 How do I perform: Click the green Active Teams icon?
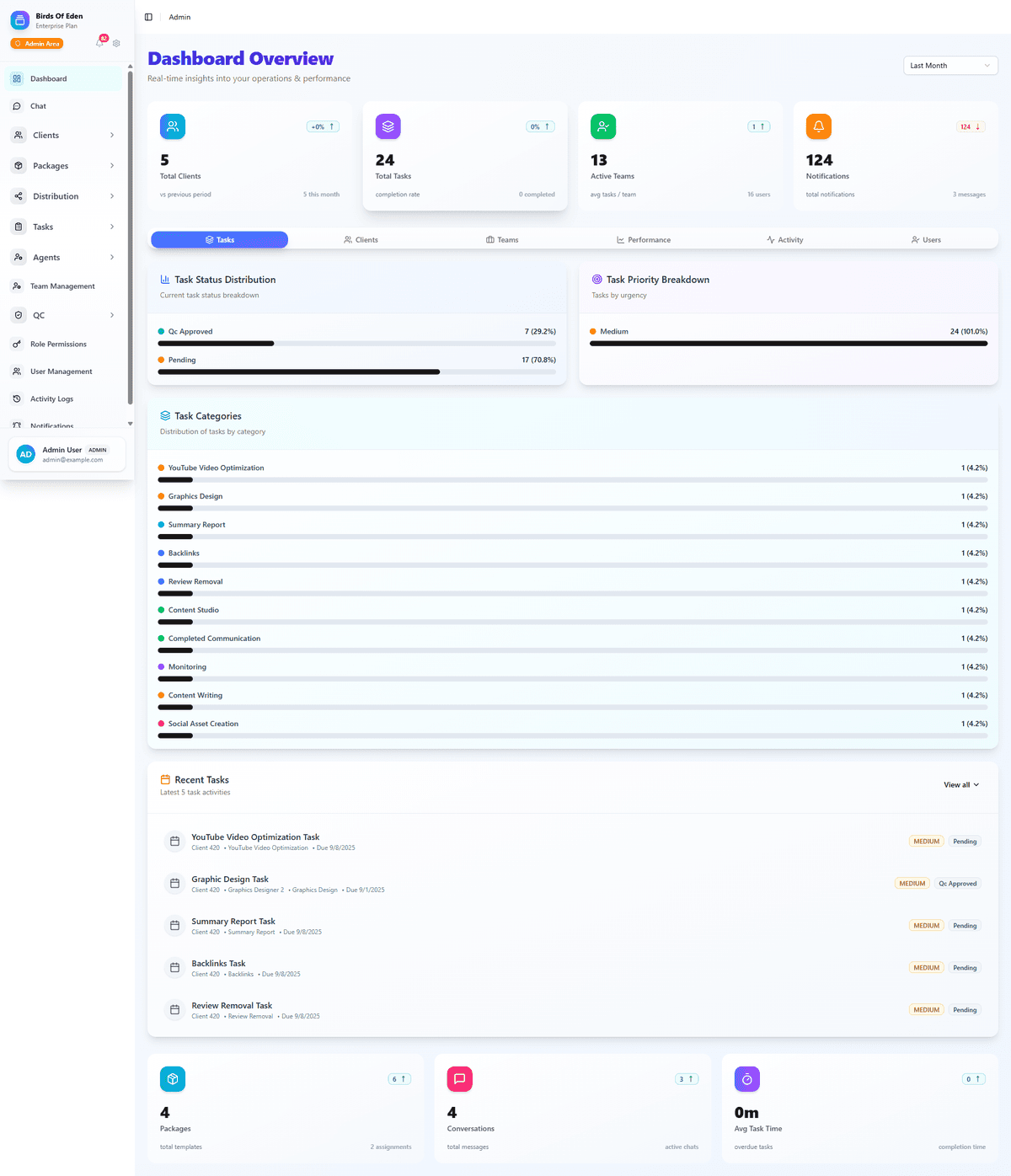pyautogui.click(x=603, y=126)
